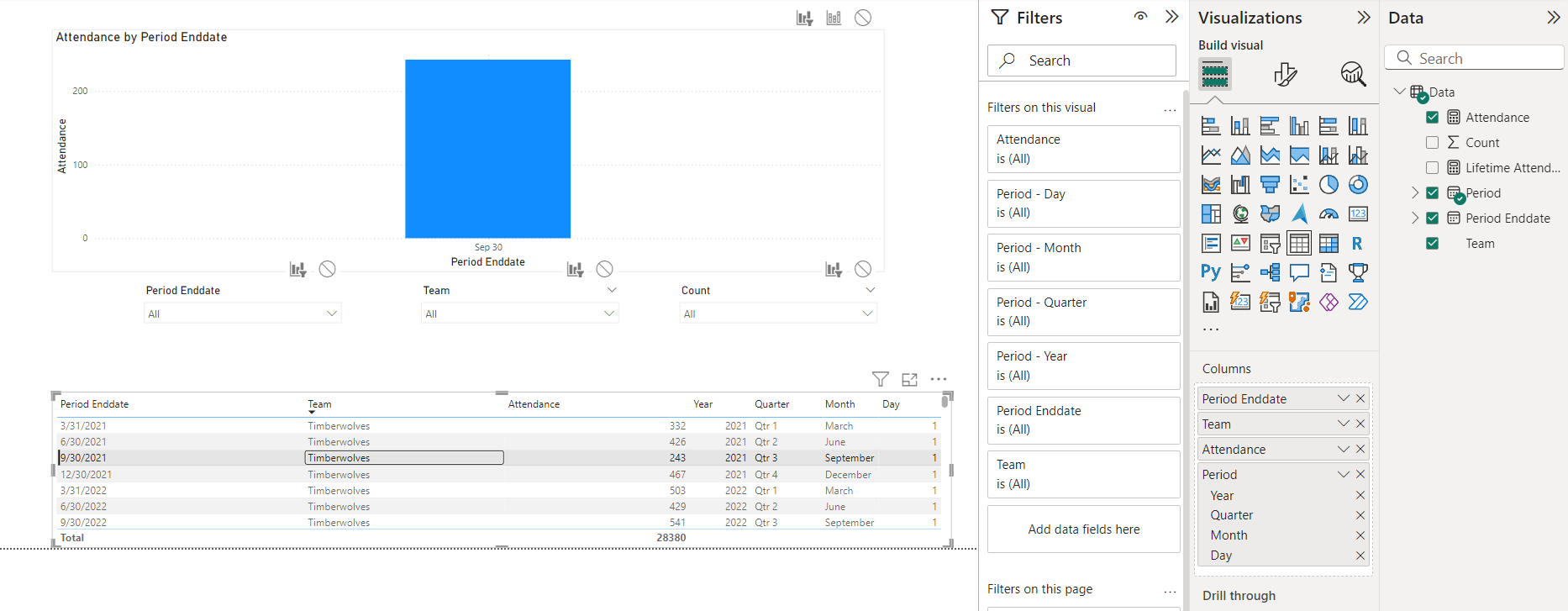Choose the R script visual
The width and height of the screenshot is (1568, 611).
tap(1358, 244)
